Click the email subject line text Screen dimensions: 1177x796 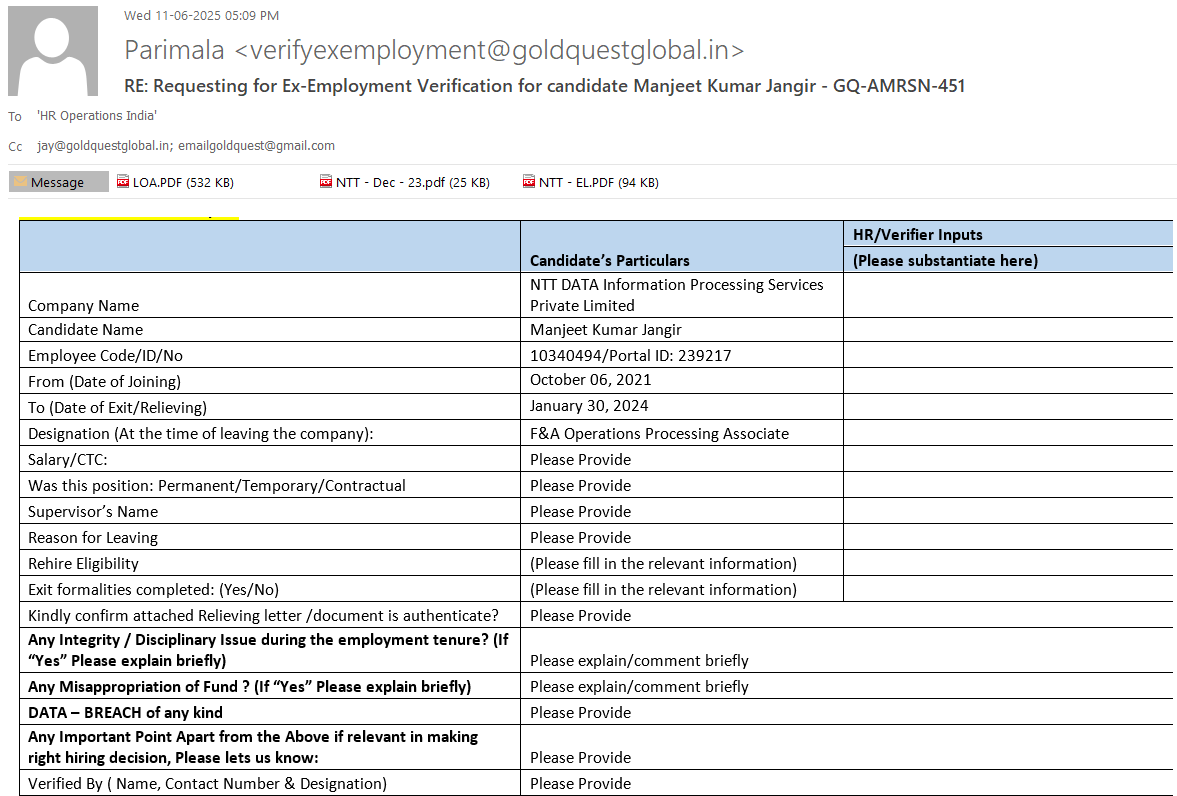(x=544, y=86)
